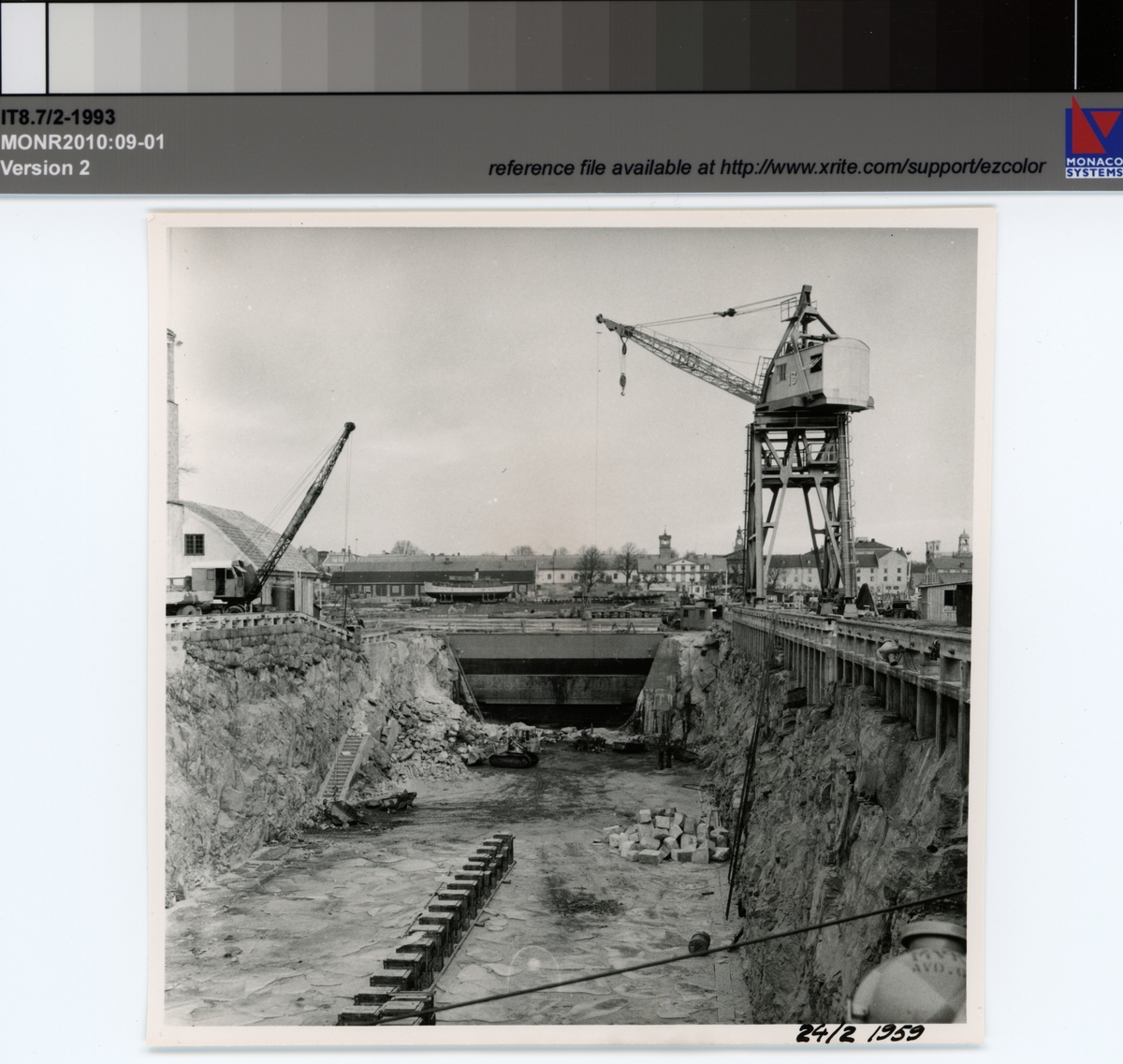
Task: Click the pile of stone blocks
Action: click(x=666, y=834)
